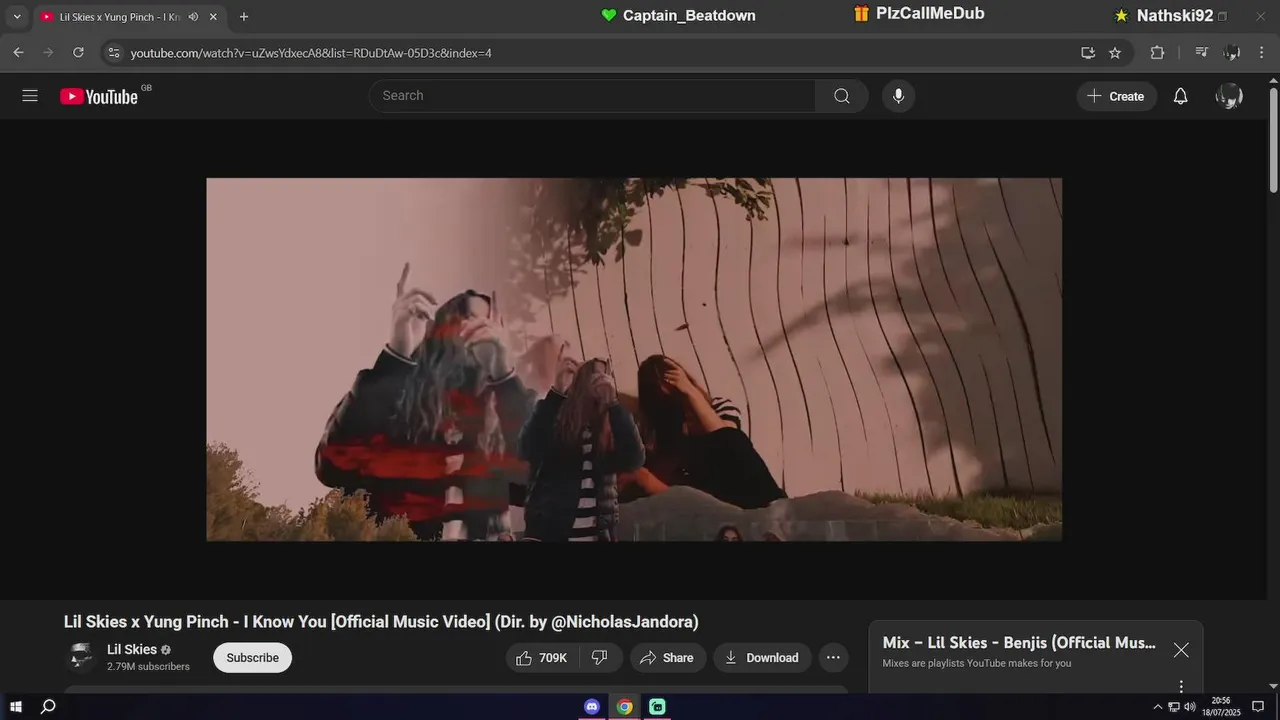Open the Chrome three-dot menu

(1261, 52)
